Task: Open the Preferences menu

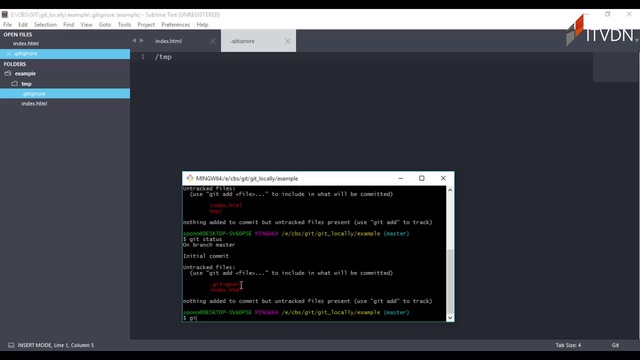Action: click(x=176, y=24)
